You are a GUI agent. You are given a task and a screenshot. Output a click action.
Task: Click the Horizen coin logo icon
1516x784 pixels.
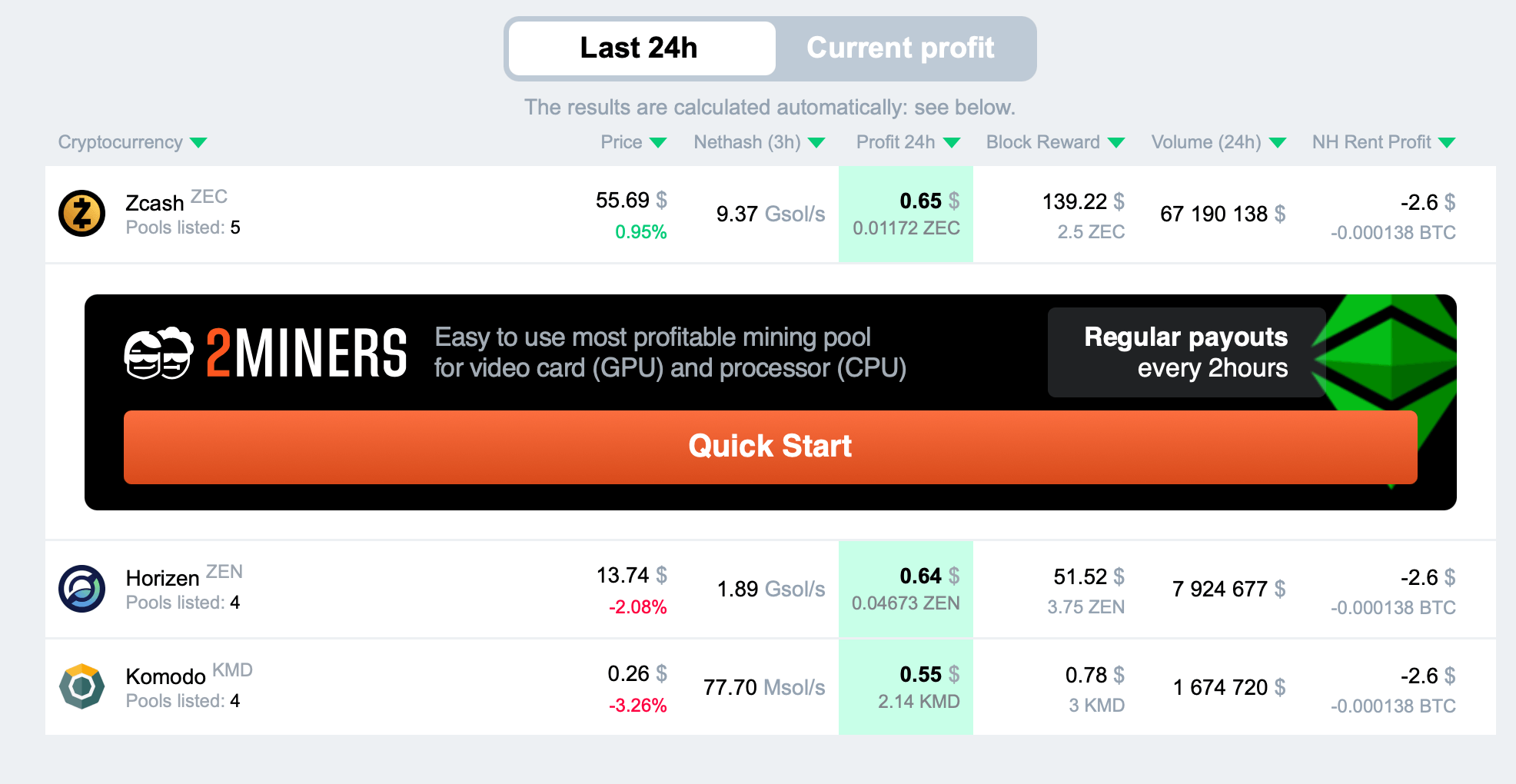click(81, 589)
